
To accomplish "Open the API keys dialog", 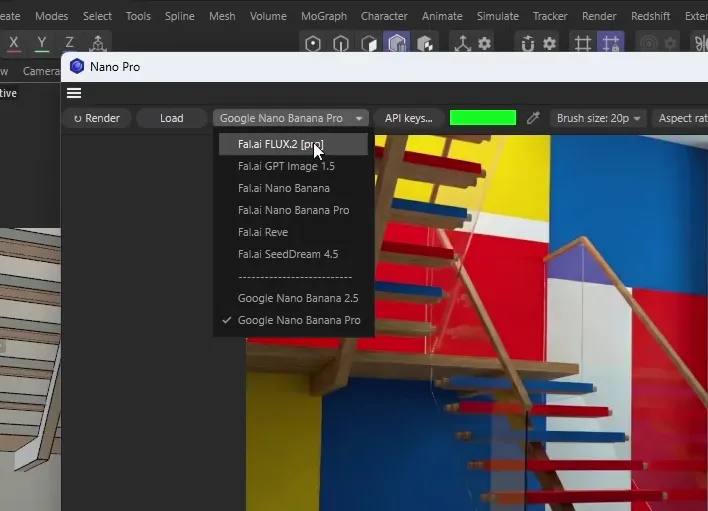I will (409, 118).
